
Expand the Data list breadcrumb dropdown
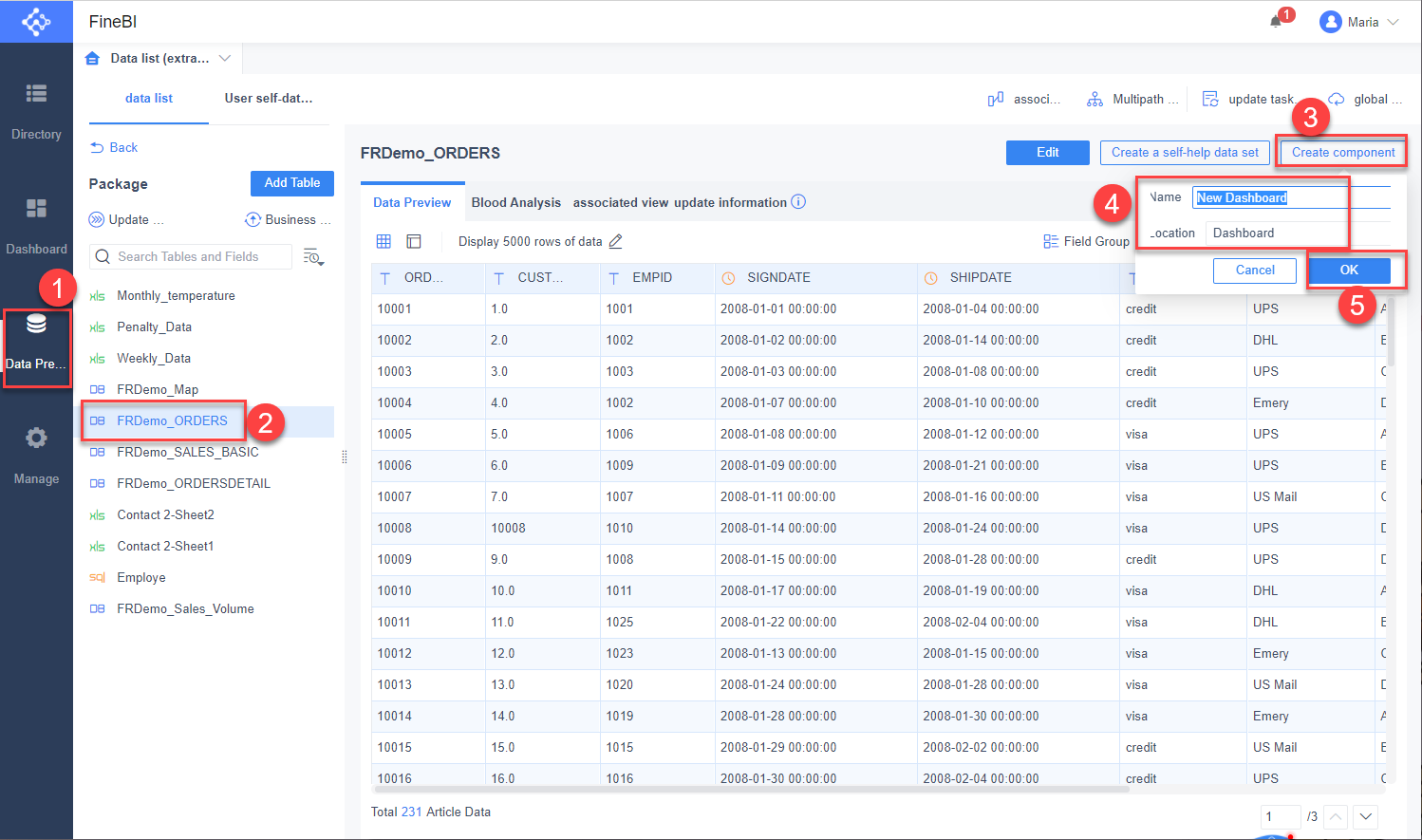[x=225, y=58]
